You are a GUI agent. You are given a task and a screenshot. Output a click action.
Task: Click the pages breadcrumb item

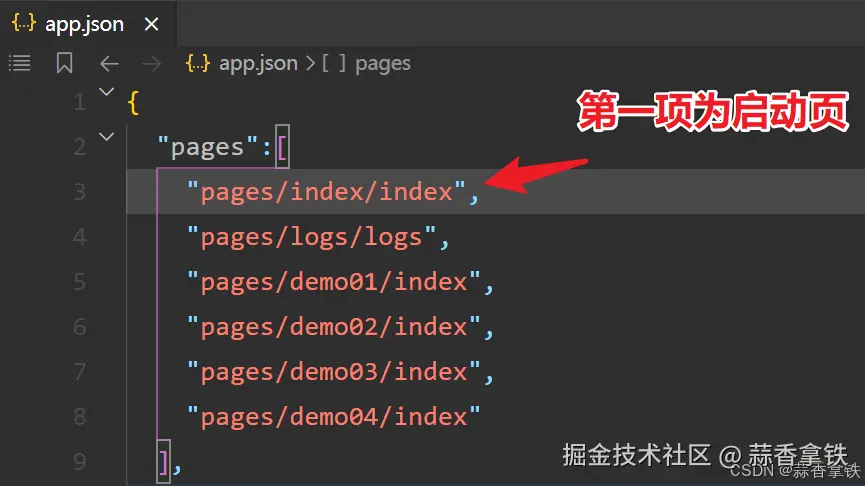point(383,64)
